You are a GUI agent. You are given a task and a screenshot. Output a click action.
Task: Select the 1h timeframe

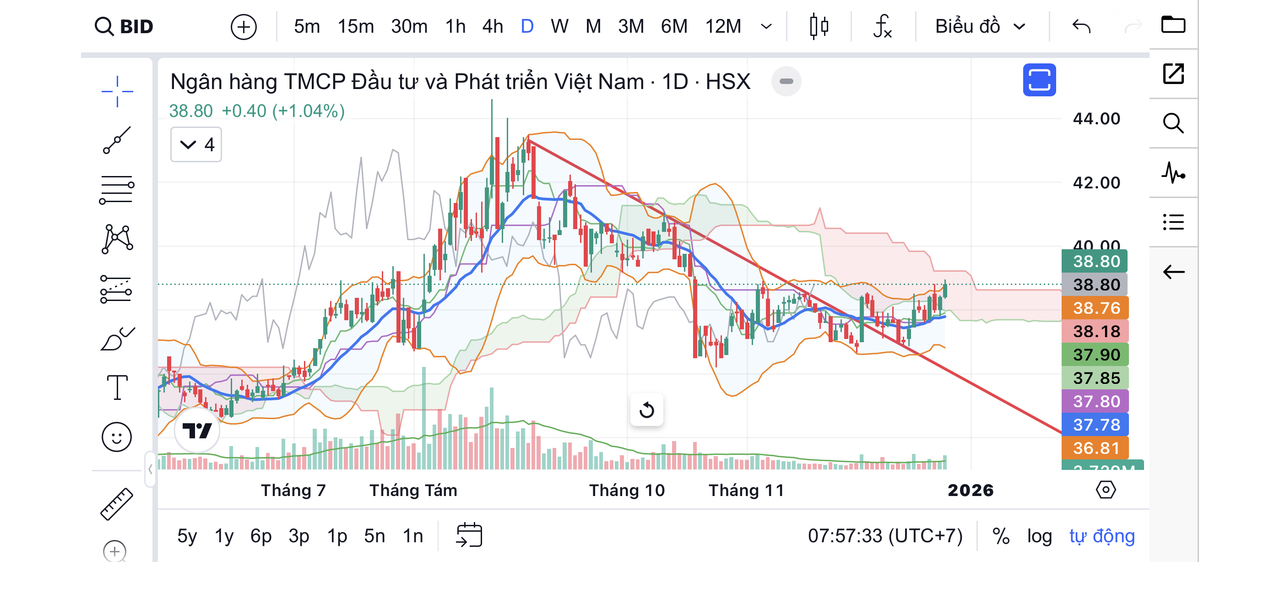455,27
